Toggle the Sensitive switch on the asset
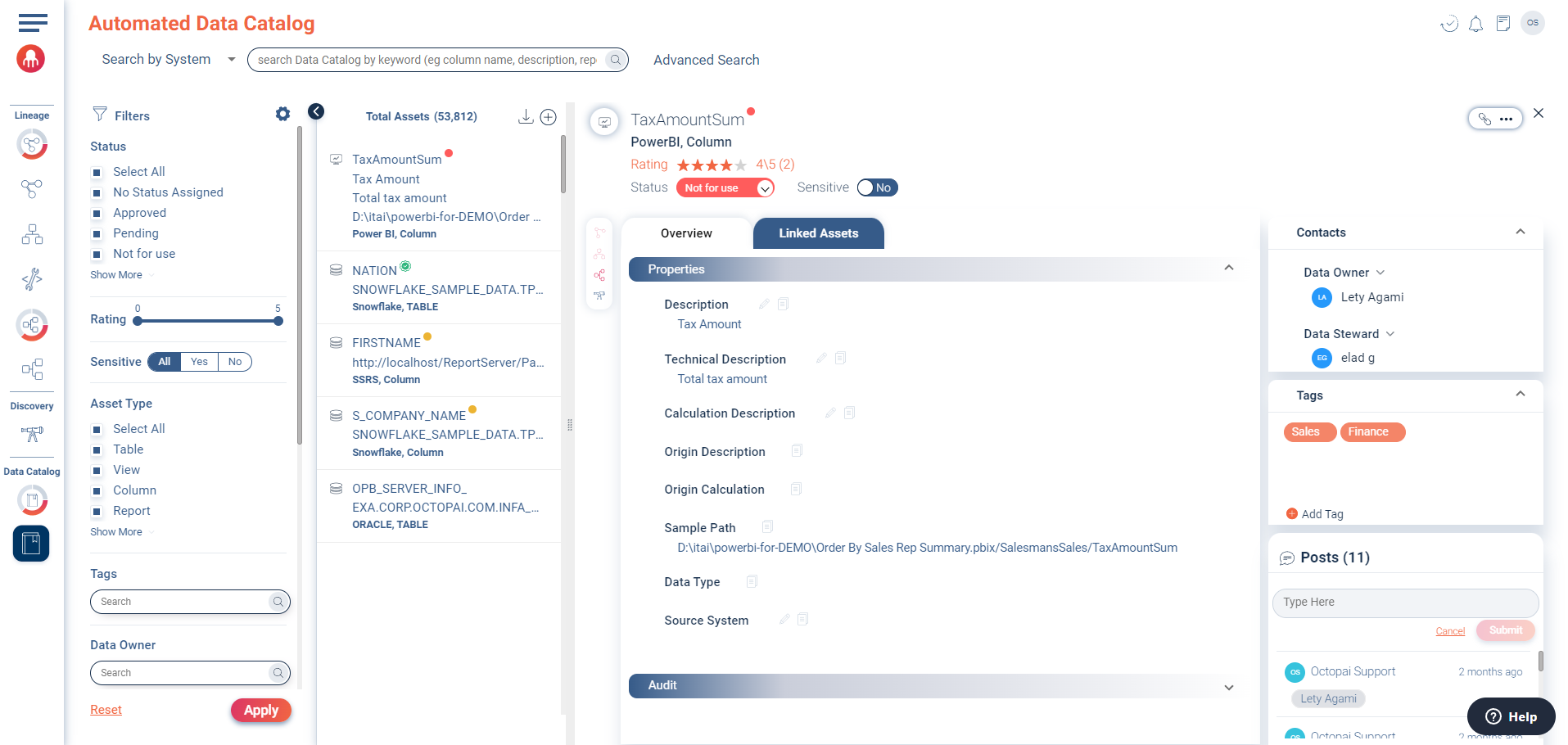Screen dimensions: 1568x745 coord(877,187)
